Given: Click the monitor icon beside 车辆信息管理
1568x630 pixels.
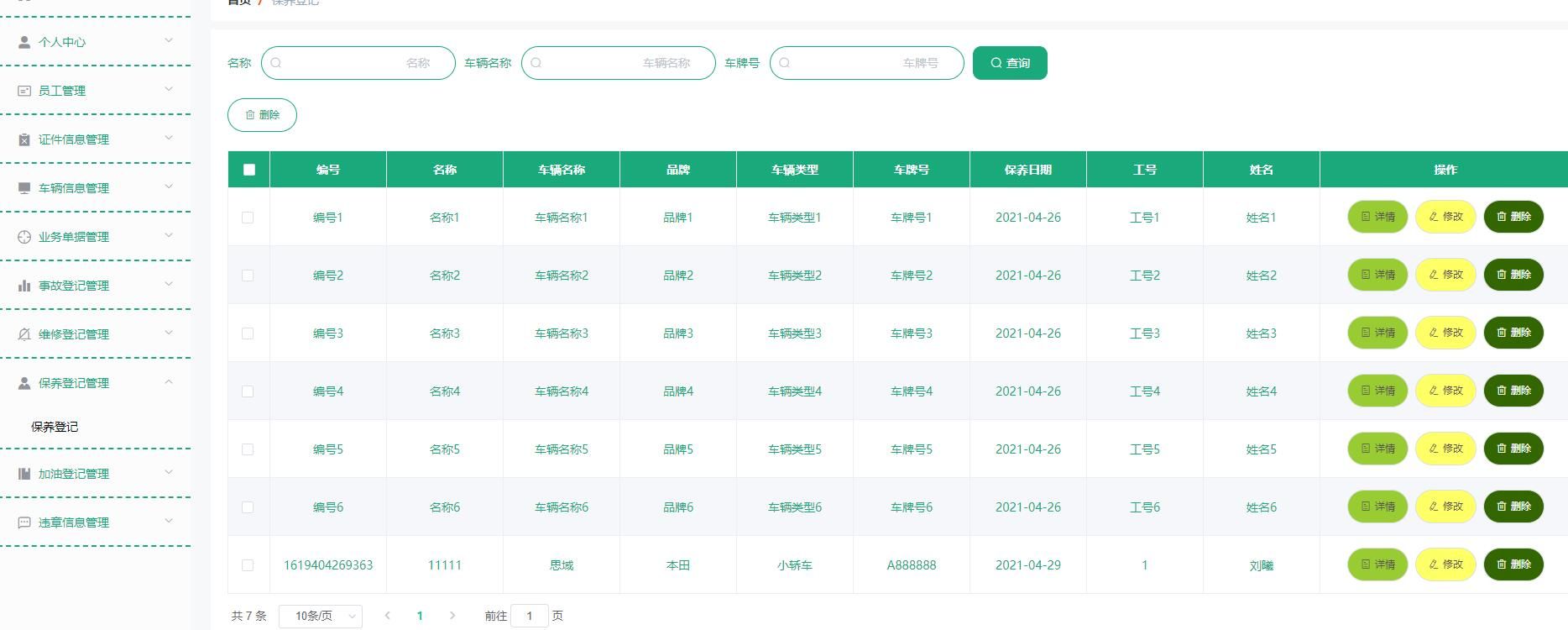Looking at the screenshot, I should [x=24, y=187].
